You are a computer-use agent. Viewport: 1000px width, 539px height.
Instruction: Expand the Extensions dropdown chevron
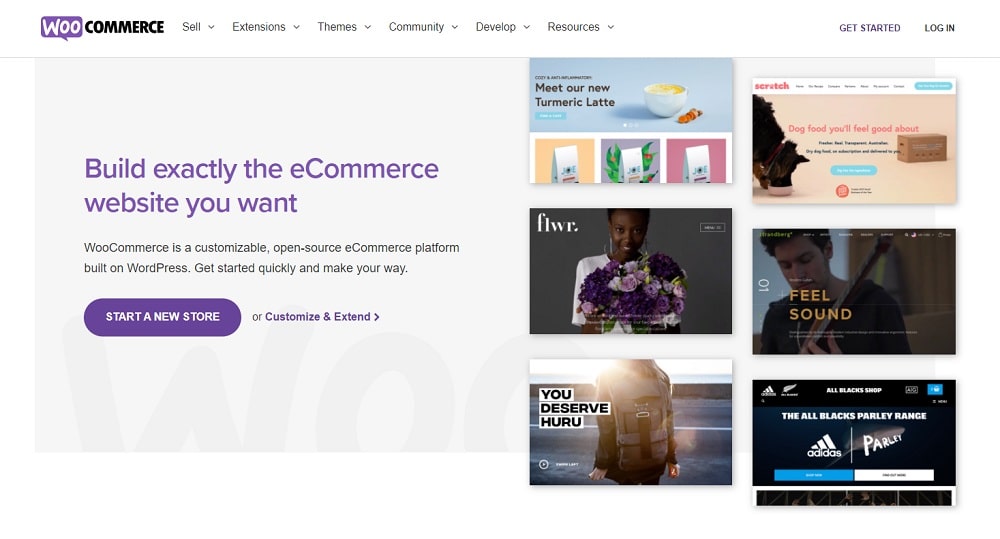(x=296, y=27)
